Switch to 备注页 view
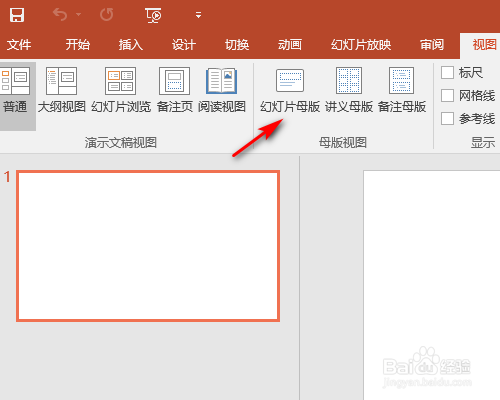The height and width of the screenshot is (400, 500). pos(175,90)
